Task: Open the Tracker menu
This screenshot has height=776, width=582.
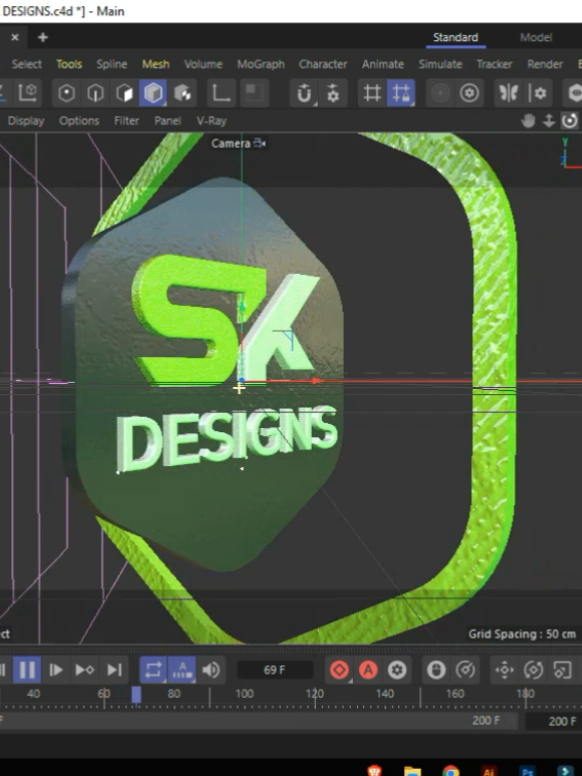Action: click(494, 64)
